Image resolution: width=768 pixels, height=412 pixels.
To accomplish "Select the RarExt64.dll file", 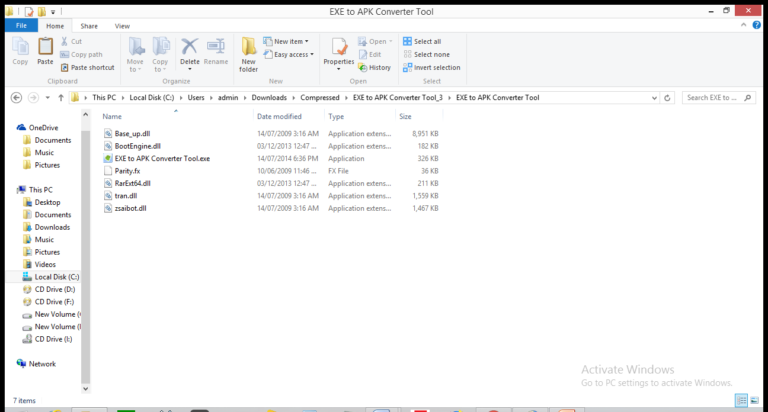I will [x=132, y=183].
